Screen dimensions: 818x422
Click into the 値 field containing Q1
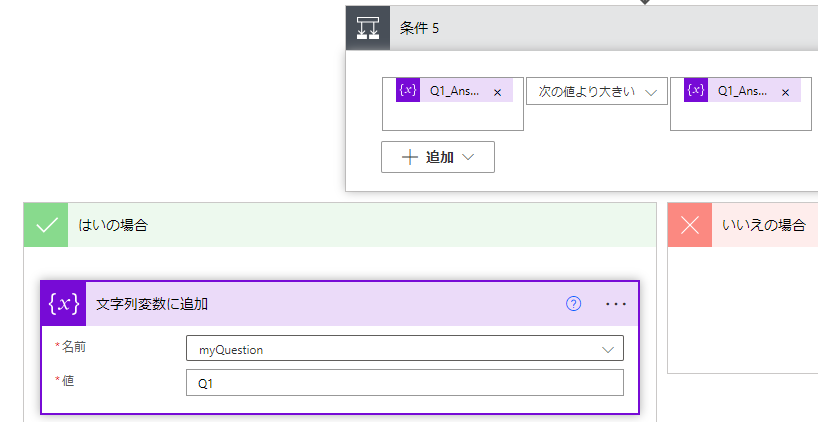[404, 383]
